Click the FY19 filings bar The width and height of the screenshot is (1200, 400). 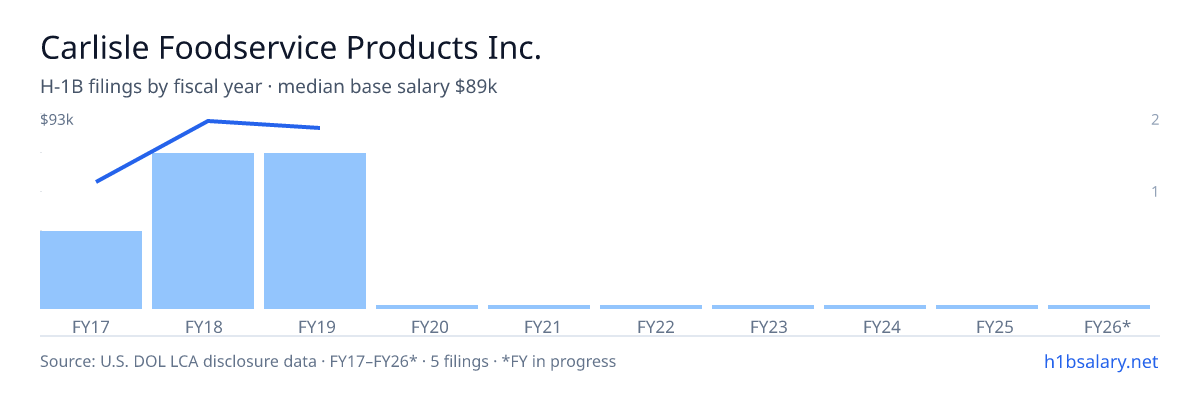315,231
